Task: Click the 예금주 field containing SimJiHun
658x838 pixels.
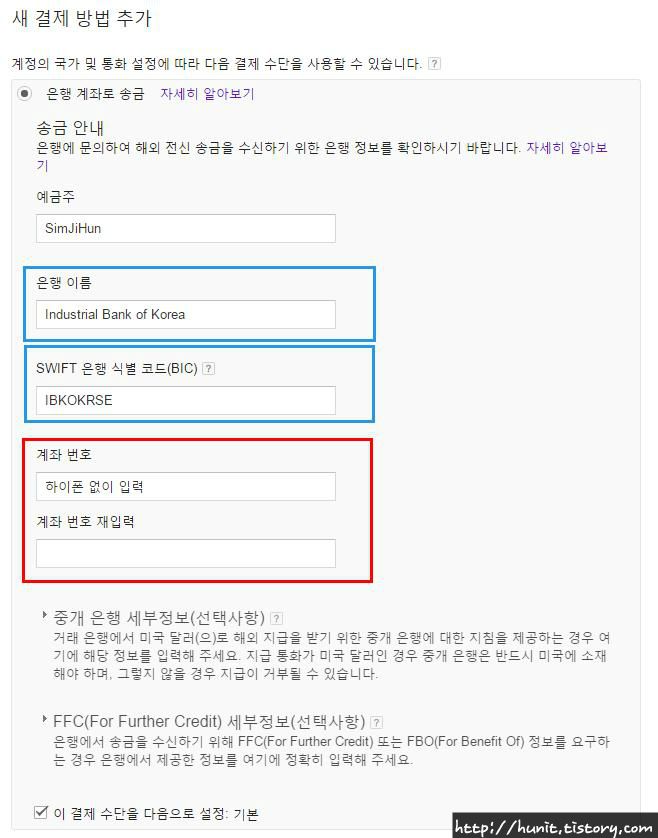Action: pos(186,229)
